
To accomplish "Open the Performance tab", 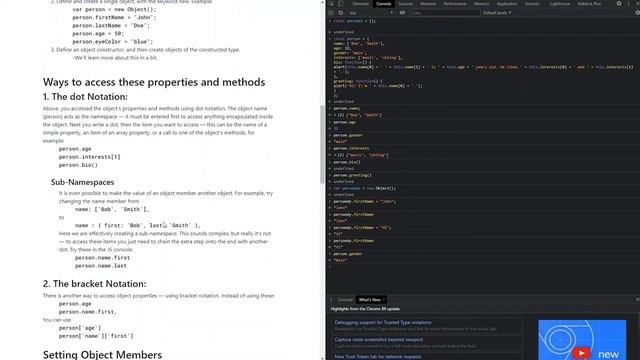I will (x=455, y=4).
